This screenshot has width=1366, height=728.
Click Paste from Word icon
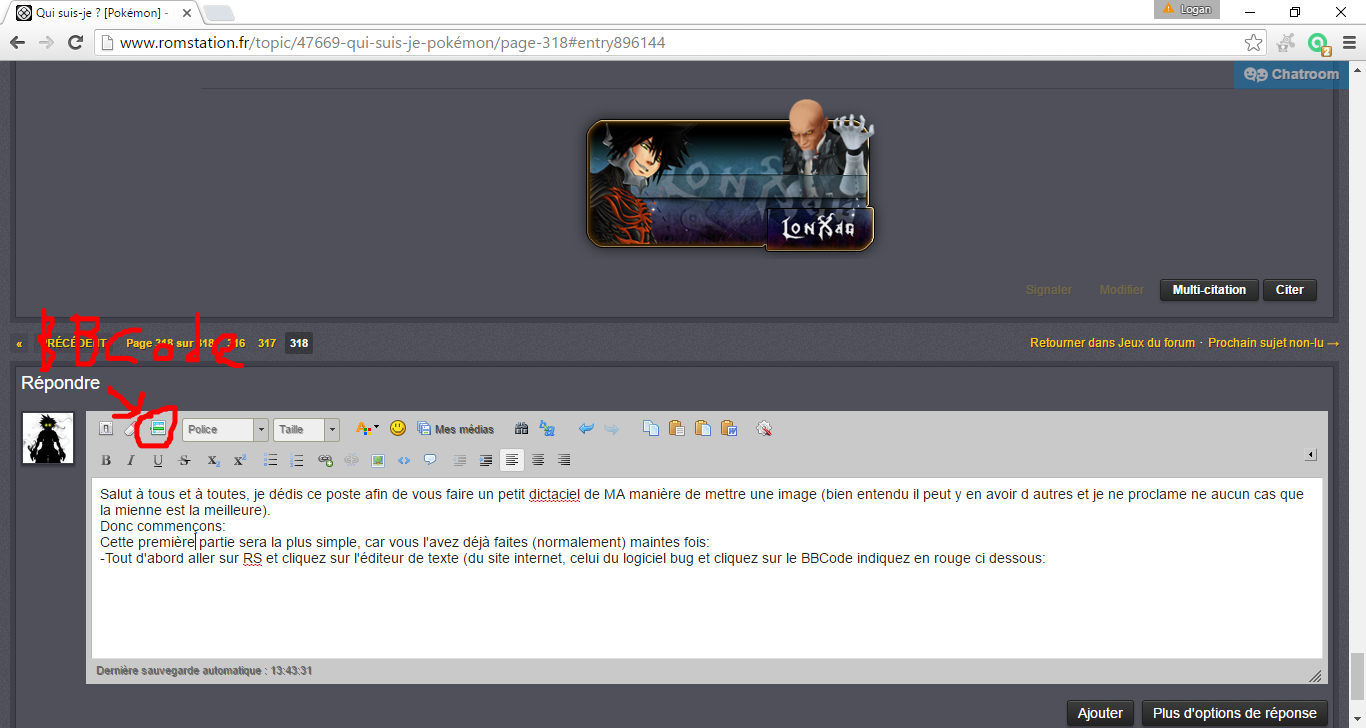[x=729, y=429]
